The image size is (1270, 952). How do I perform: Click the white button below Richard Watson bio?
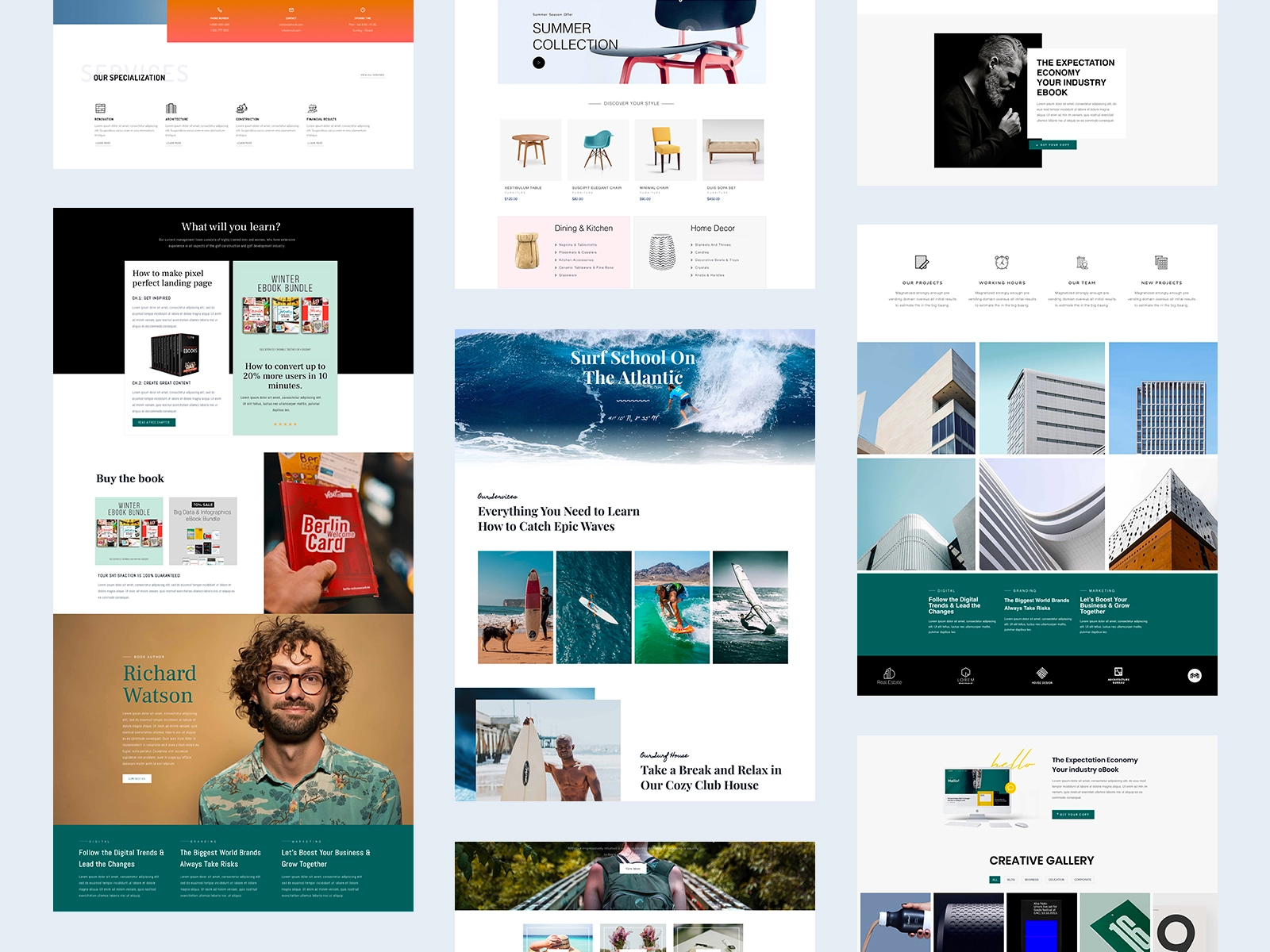coord(137,779)
